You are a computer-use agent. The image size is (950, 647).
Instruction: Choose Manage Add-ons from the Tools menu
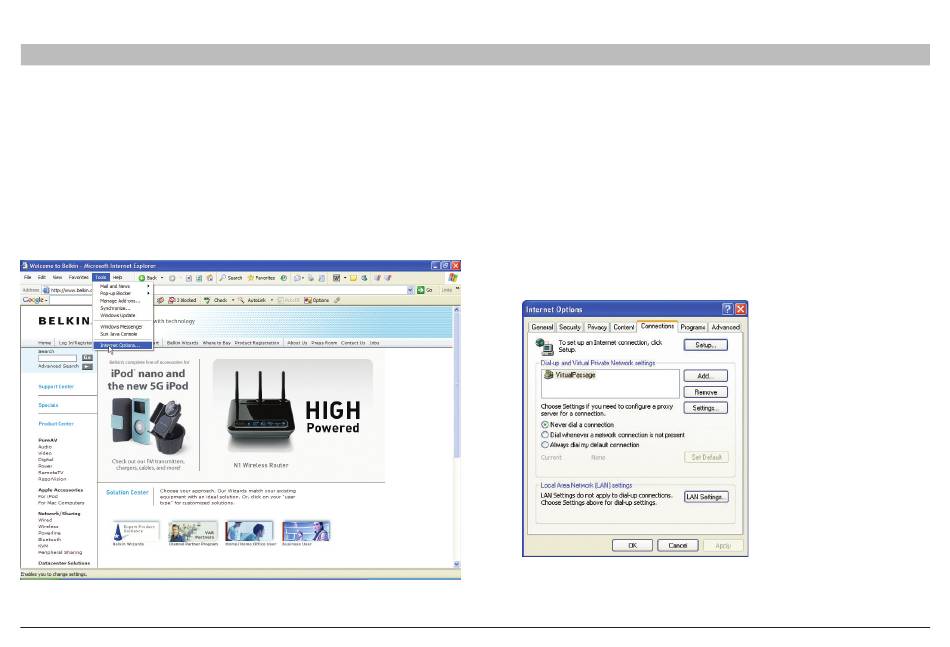123,301
